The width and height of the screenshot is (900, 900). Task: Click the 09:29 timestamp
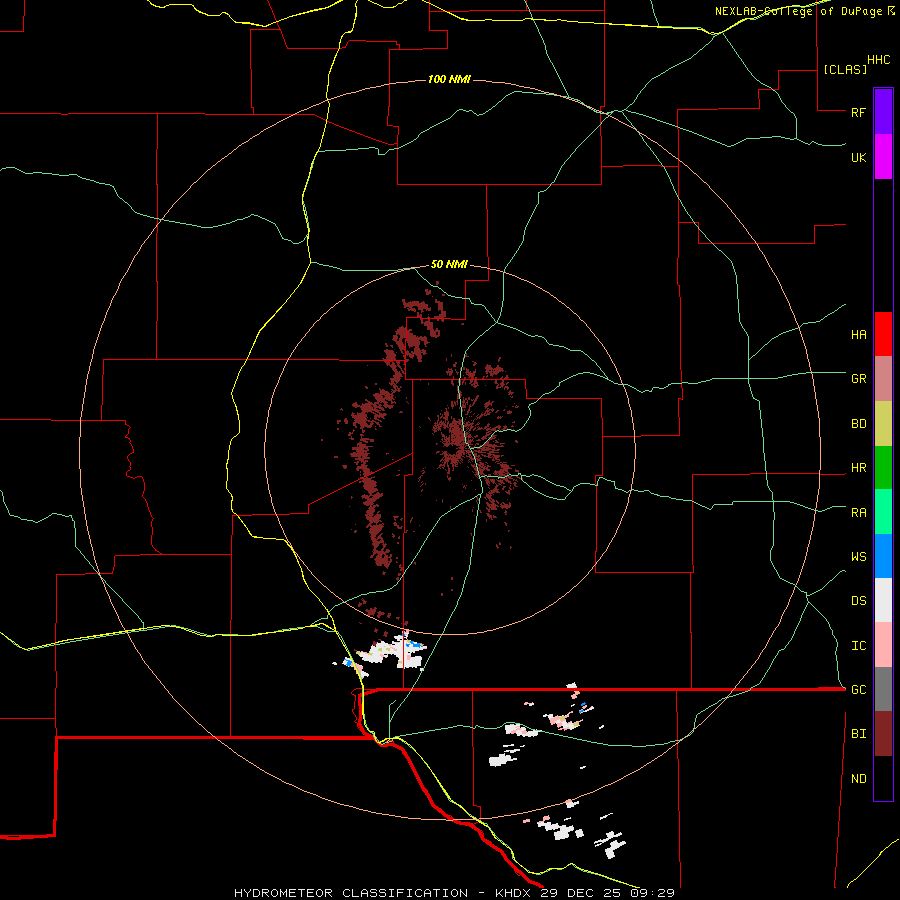[653, 893]
